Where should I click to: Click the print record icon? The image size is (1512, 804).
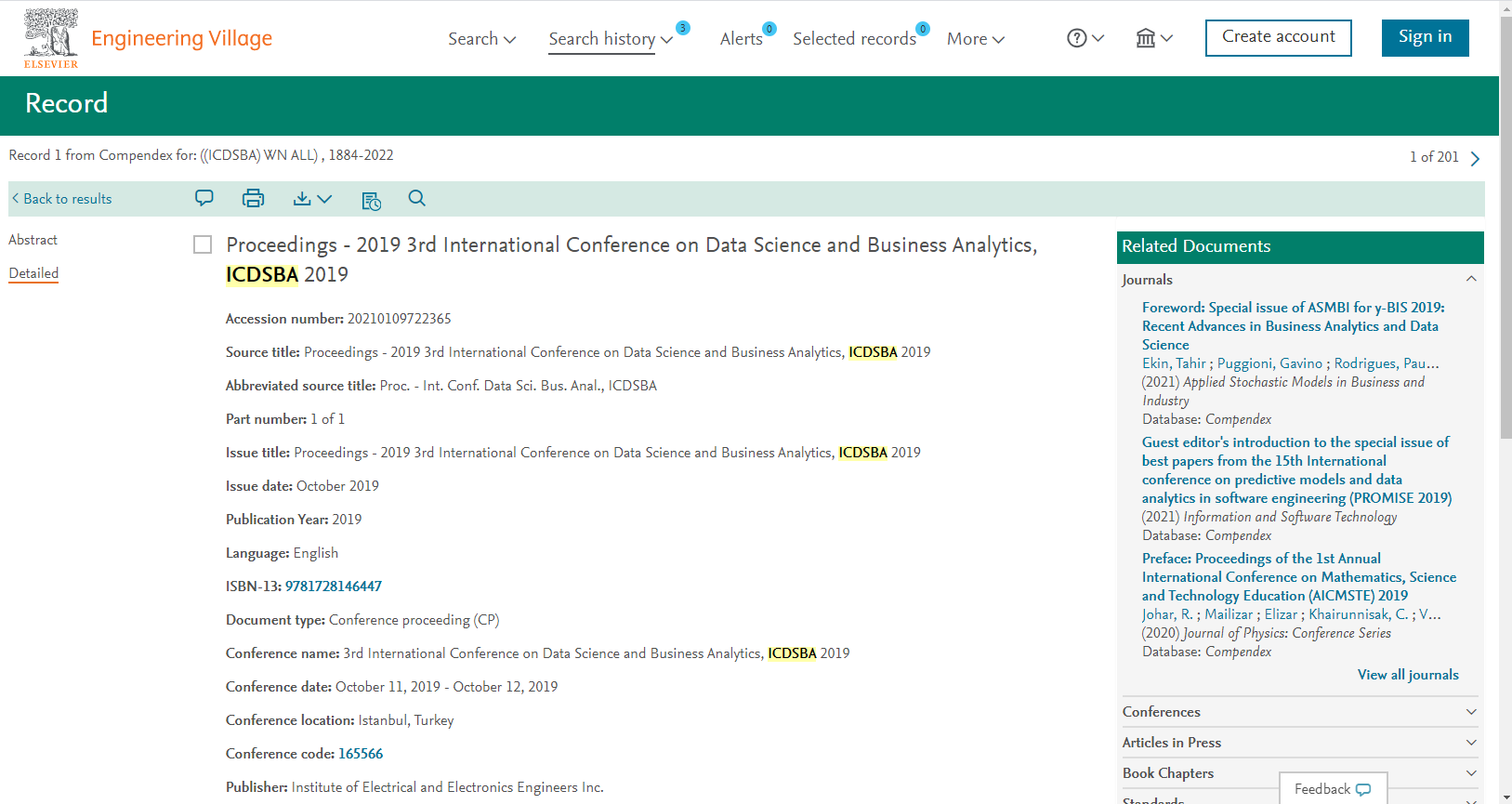click(x=253, y=198)
